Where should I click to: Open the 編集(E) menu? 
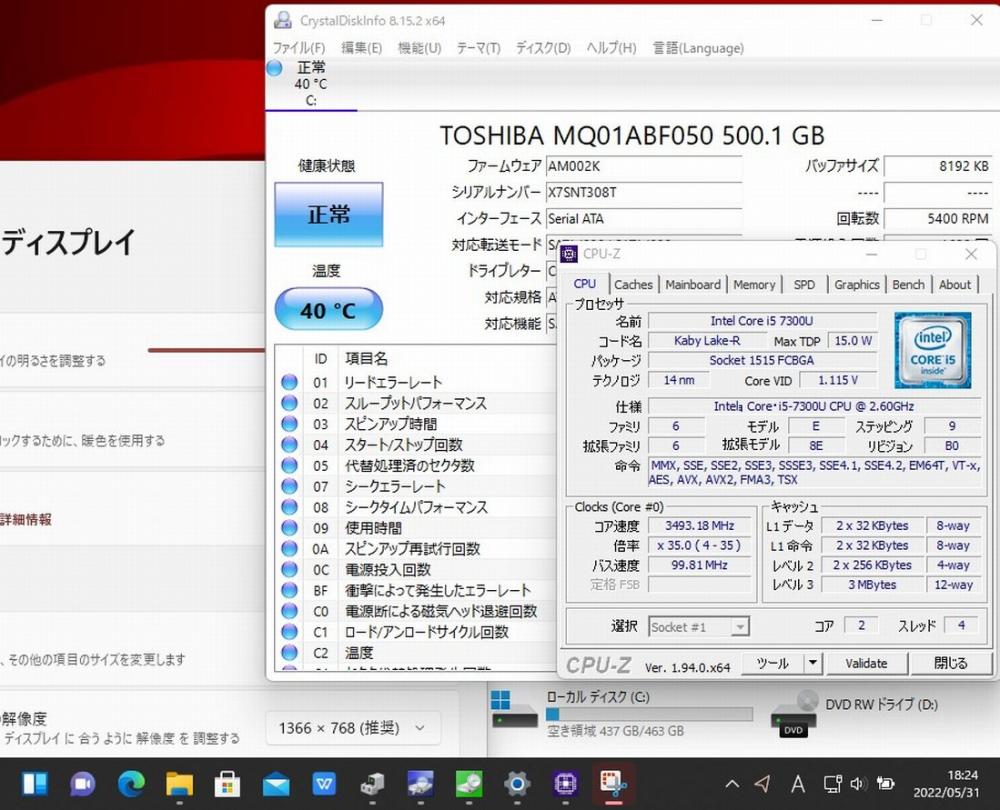pos(361,48)
